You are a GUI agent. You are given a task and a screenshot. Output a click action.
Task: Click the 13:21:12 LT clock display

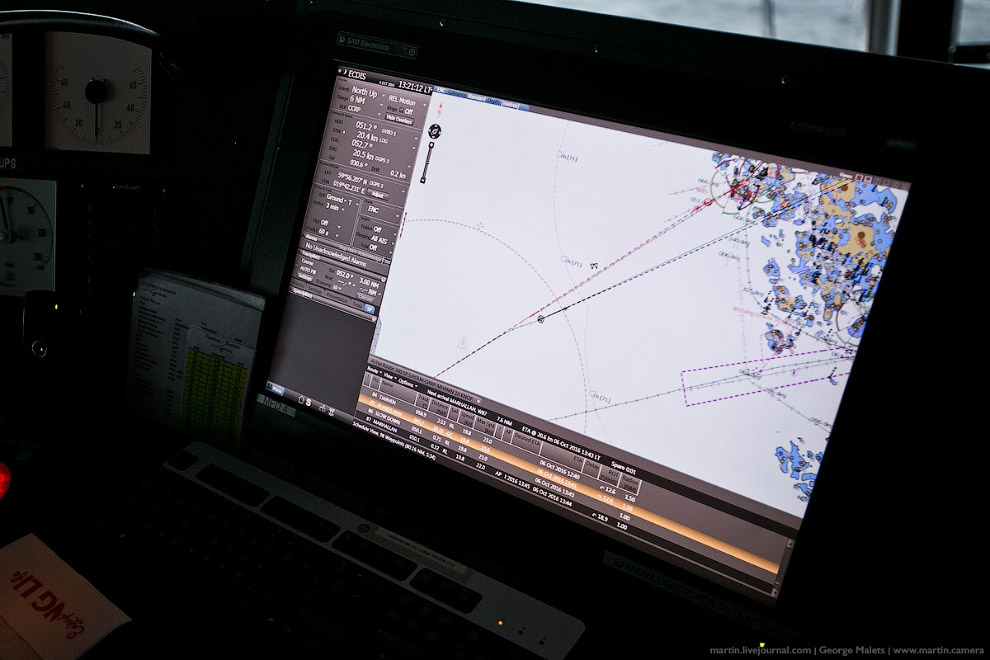[415, 87]
